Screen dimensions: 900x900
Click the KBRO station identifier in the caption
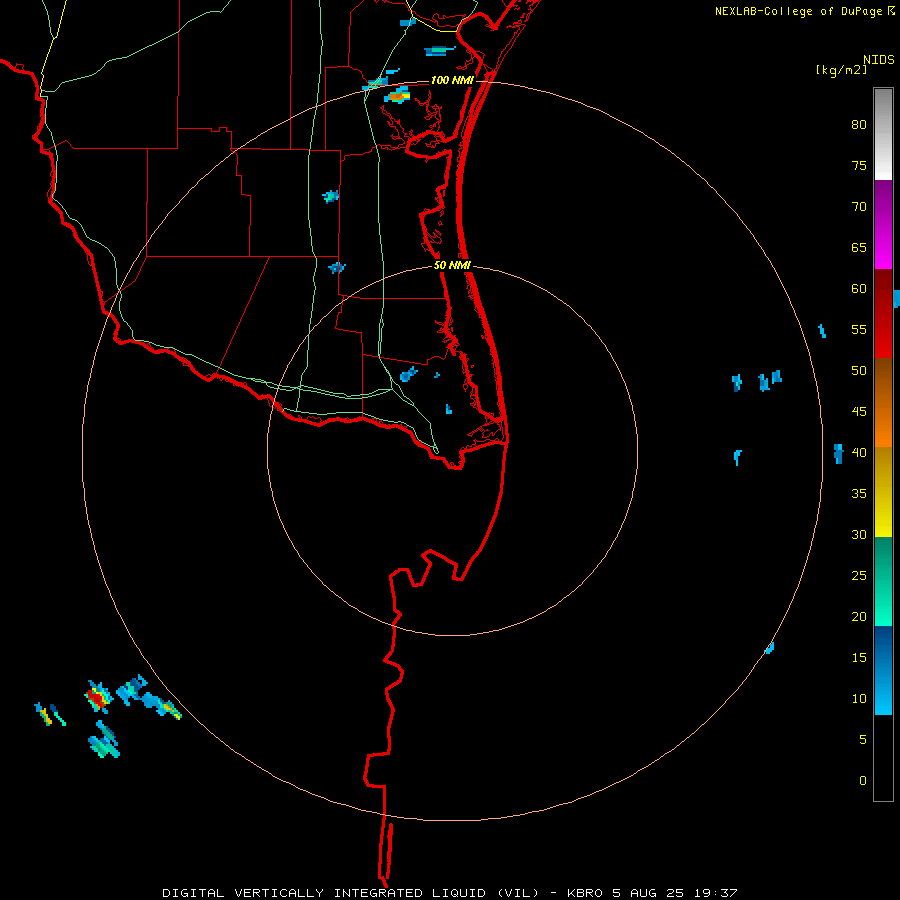coord(584,893)
